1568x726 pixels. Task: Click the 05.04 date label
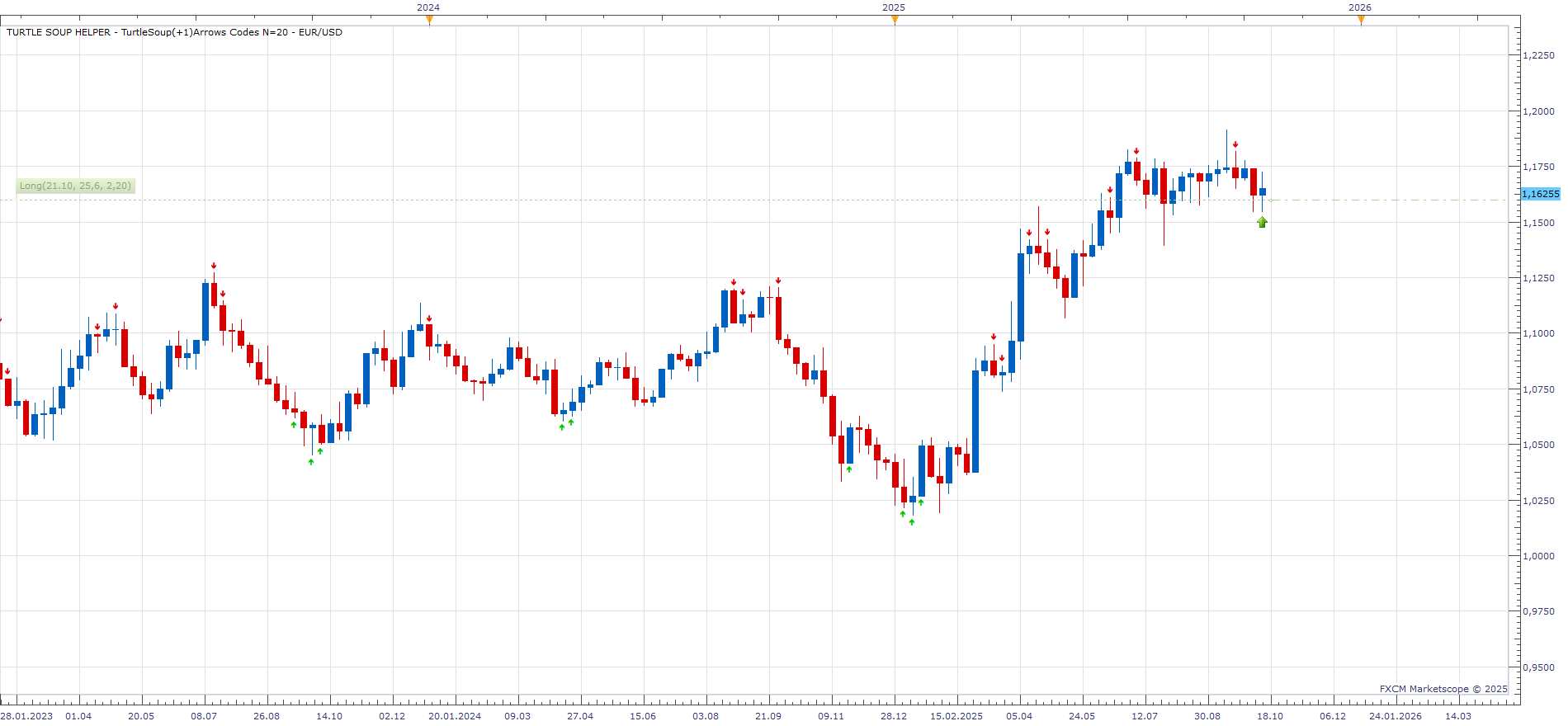tap(1019, 716)
